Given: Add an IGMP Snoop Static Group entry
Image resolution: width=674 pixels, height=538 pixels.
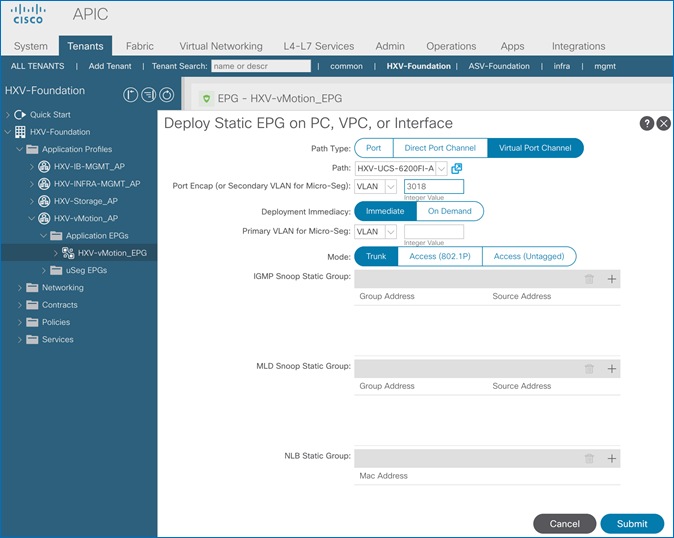Looking at the screenshot, I should coord(611,279).
